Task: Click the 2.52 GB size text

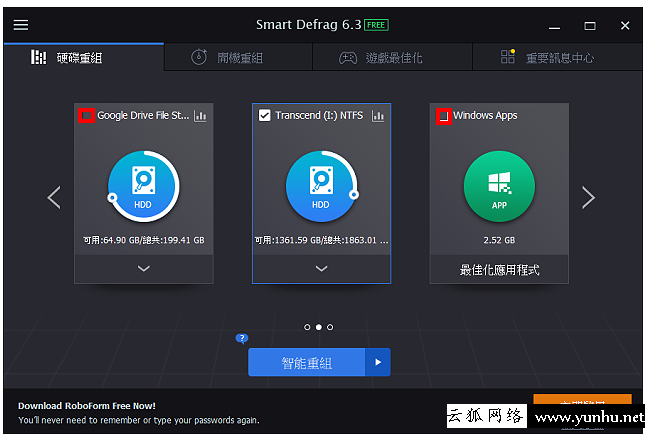Action: pyautogui.click(x=499, y=240)
